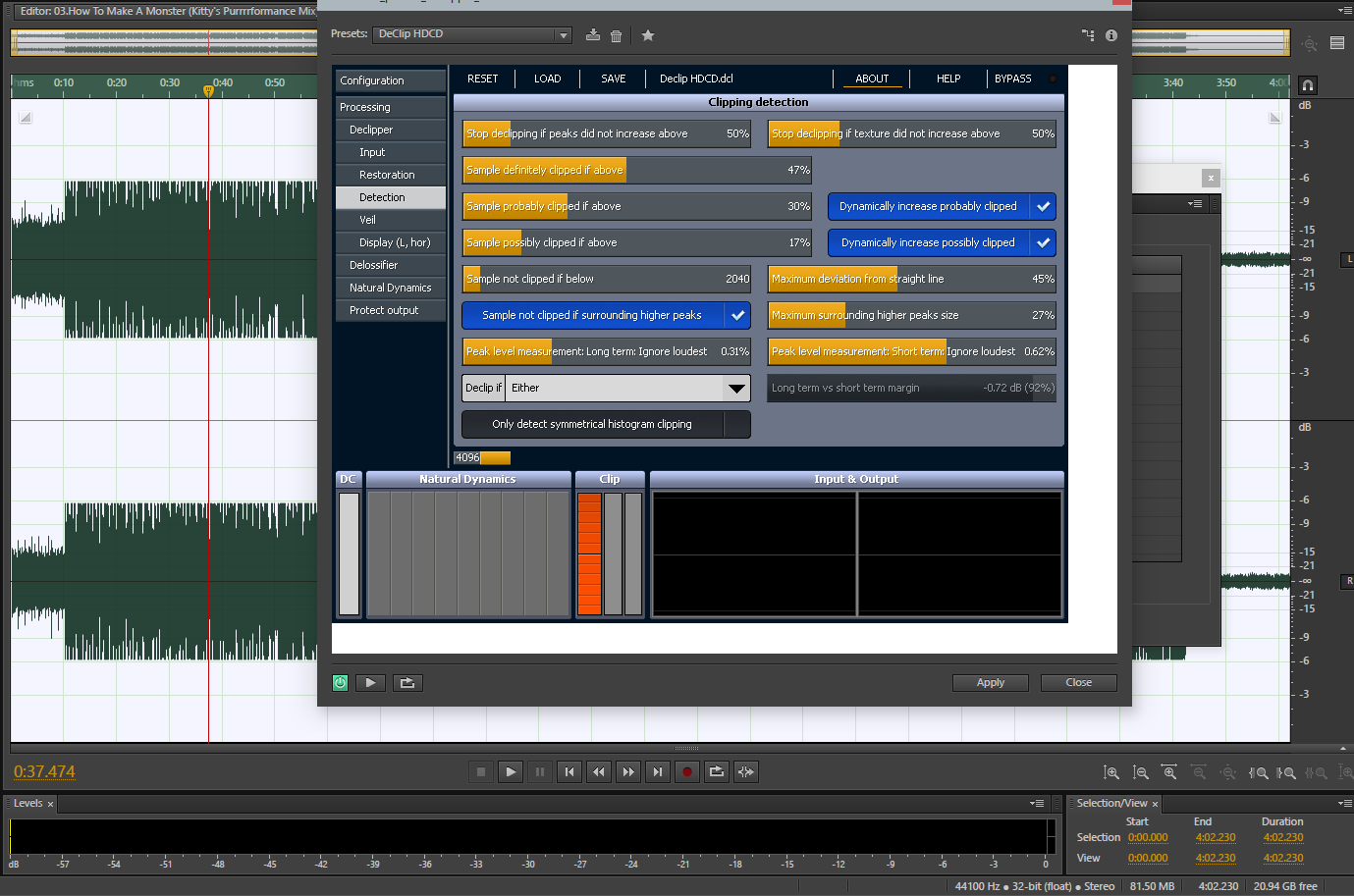Toggle loop preview in the effect dialog
The width and height of the screenshot is (1354, 896).
click(407, 683)
